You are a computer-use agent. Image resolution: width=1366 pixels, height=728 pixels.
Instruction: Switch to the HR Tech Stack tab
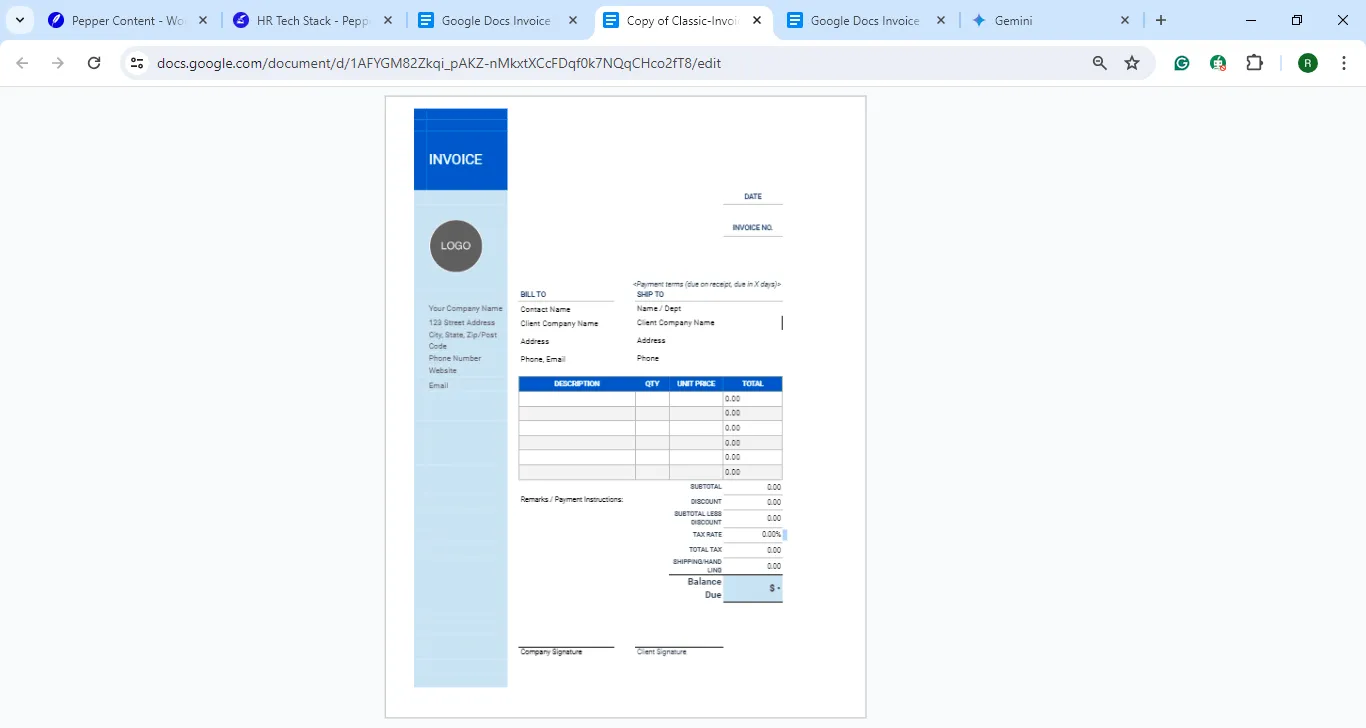(x=313, y=20)
